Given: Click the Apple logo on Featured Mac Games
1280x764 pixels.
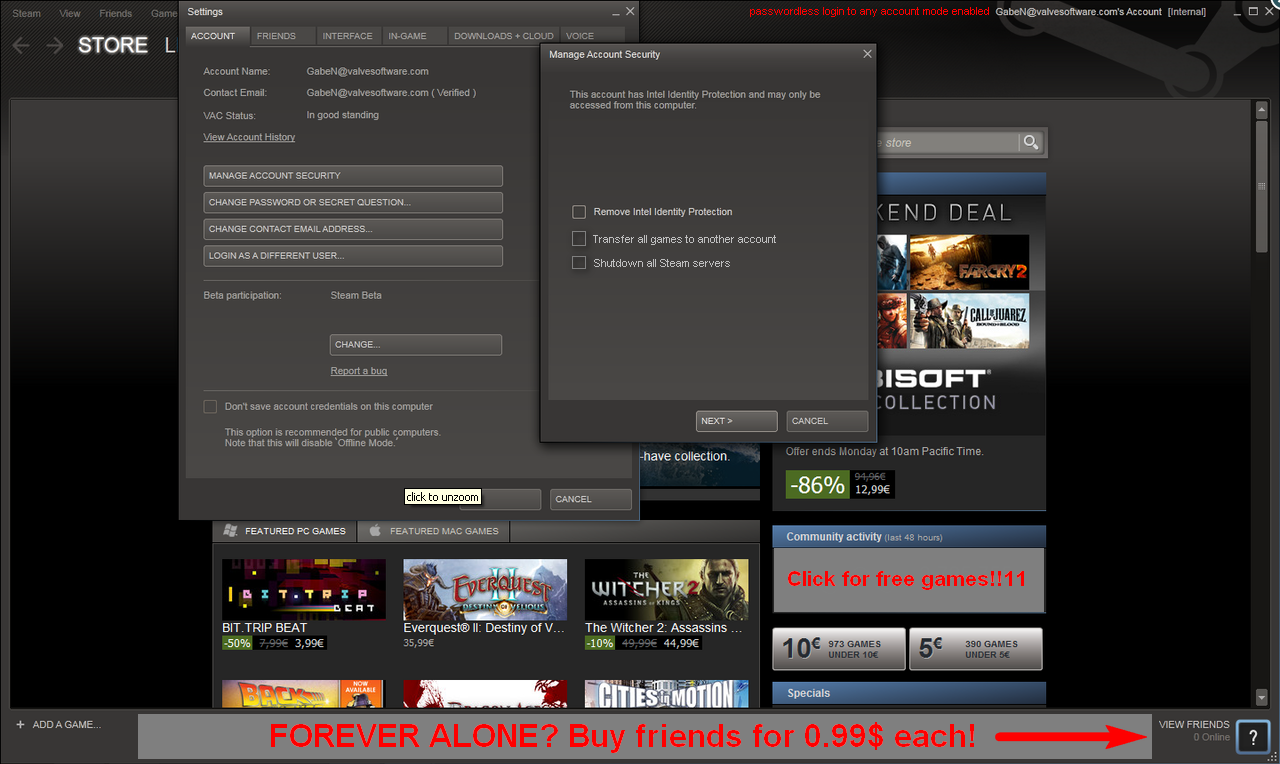Looking at the screenshot, I should coord(376,531).
